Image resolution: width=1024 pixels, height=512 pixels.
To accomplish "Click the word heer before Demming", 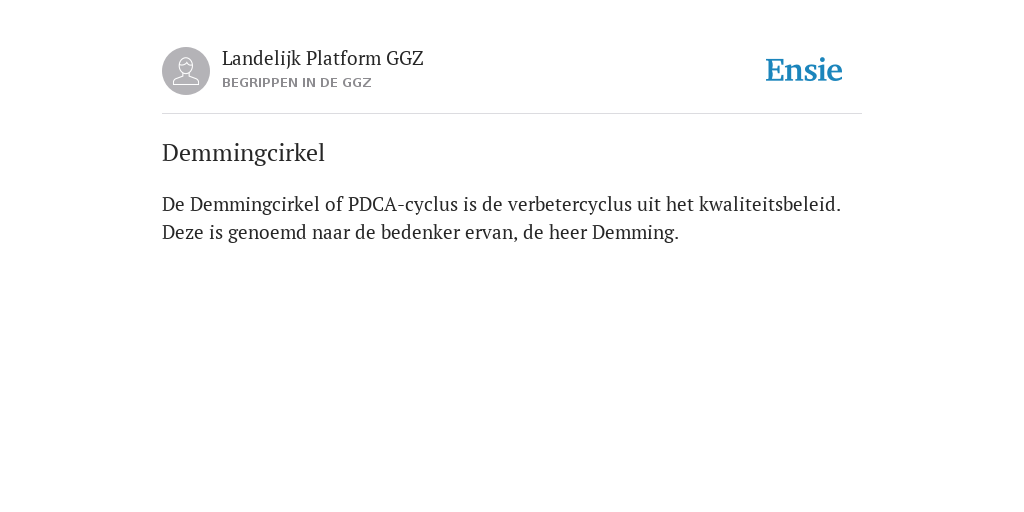I will click(568, 232).
